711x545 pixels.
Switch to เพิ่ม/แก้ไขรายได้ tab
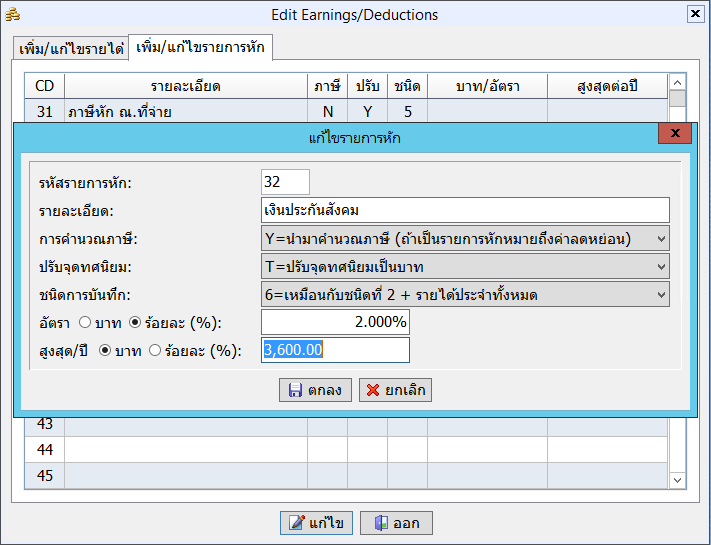pyautogui.click(x=71, y=48)
